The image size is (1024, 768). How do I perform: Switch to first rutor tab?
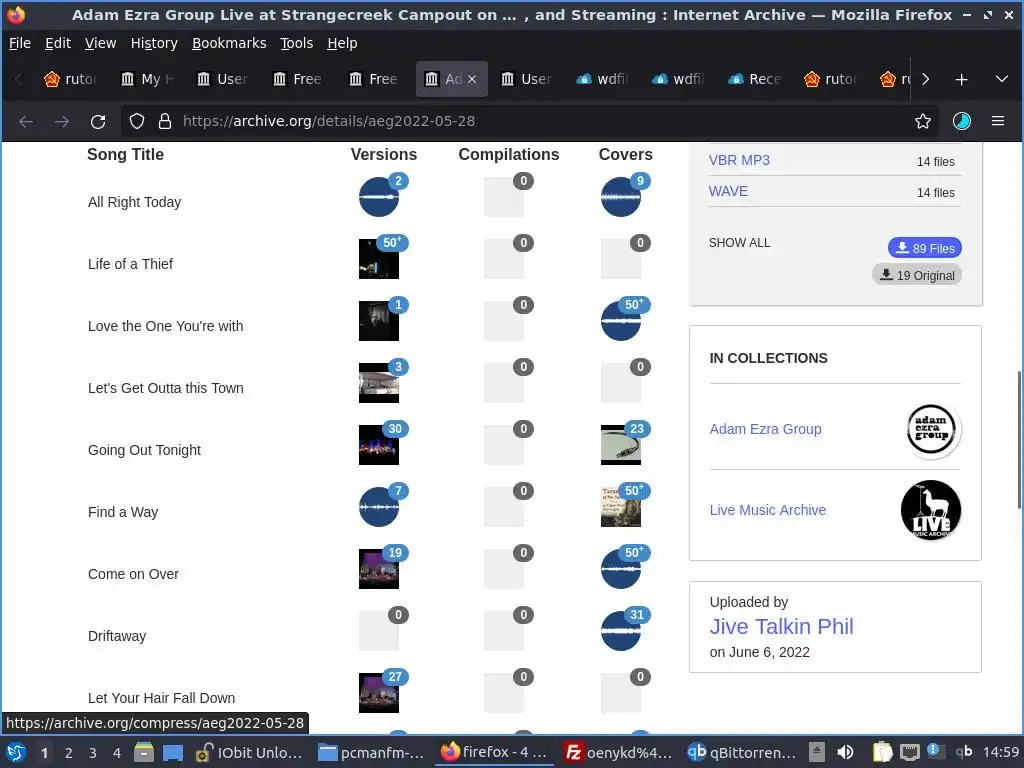pos(71,79)
